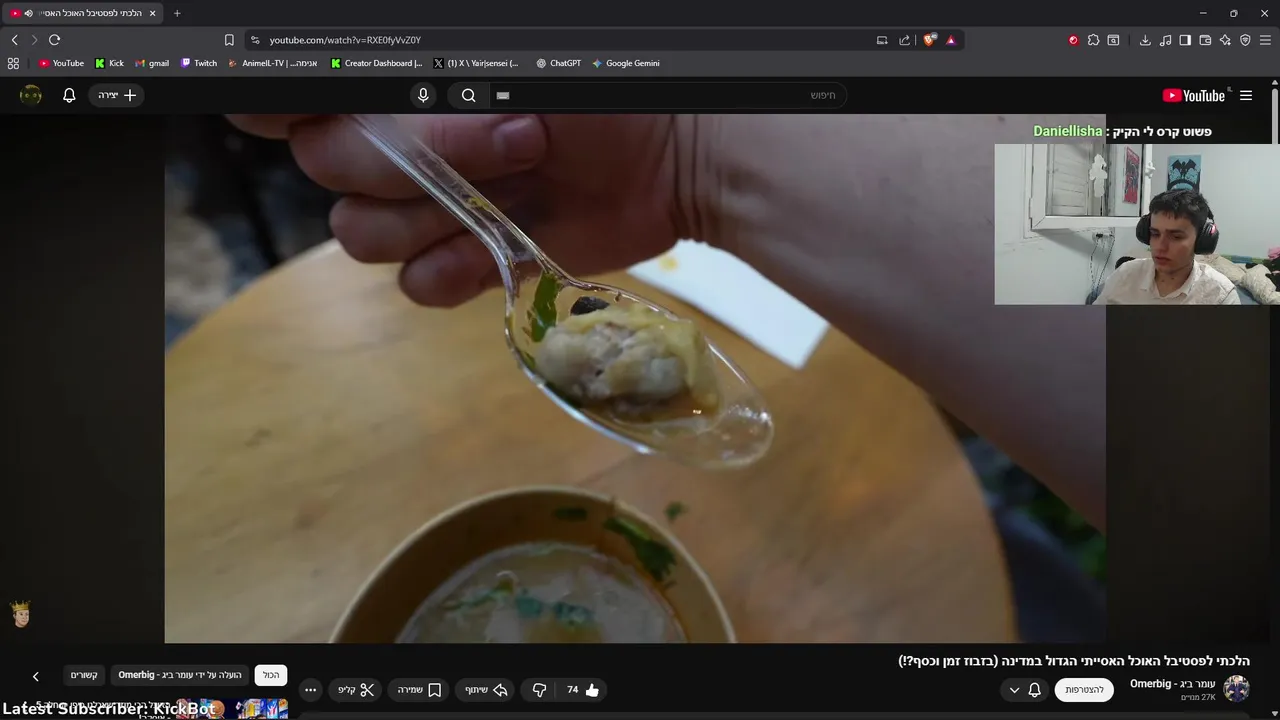Viewport: 1280px width, 720px height.
Task: Select the 'הכול' filter chip
Action: coord(271,675)
